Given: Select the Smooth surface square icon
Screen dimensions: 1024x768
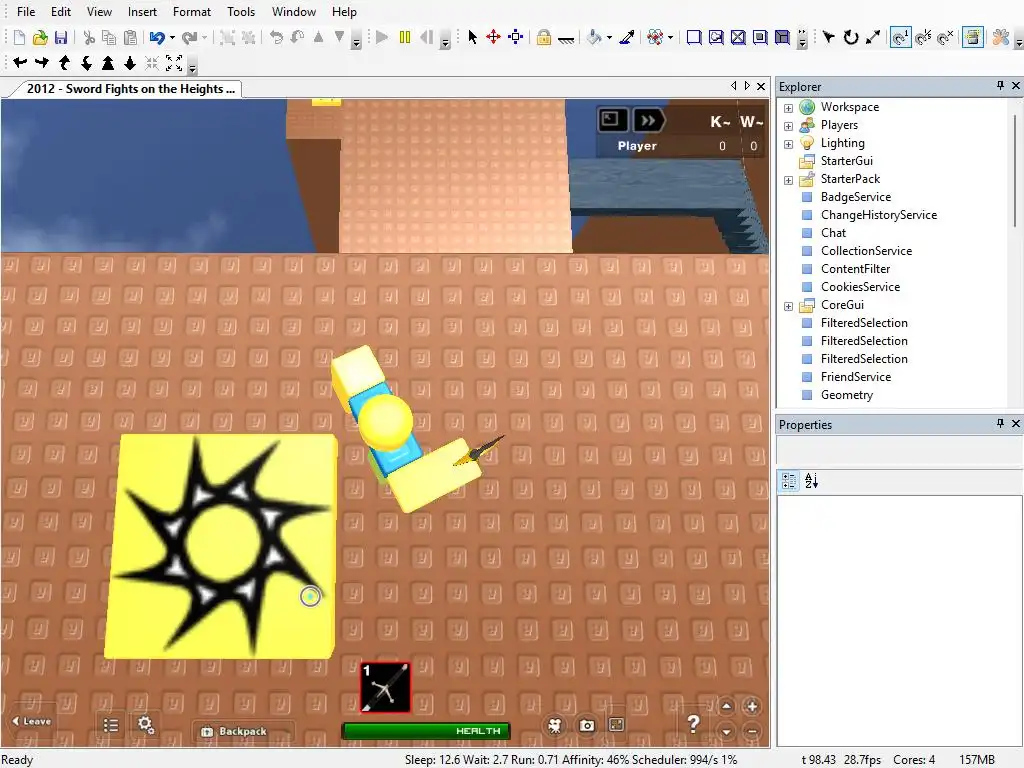Looking at the screenshot, I should click(694, 37).
